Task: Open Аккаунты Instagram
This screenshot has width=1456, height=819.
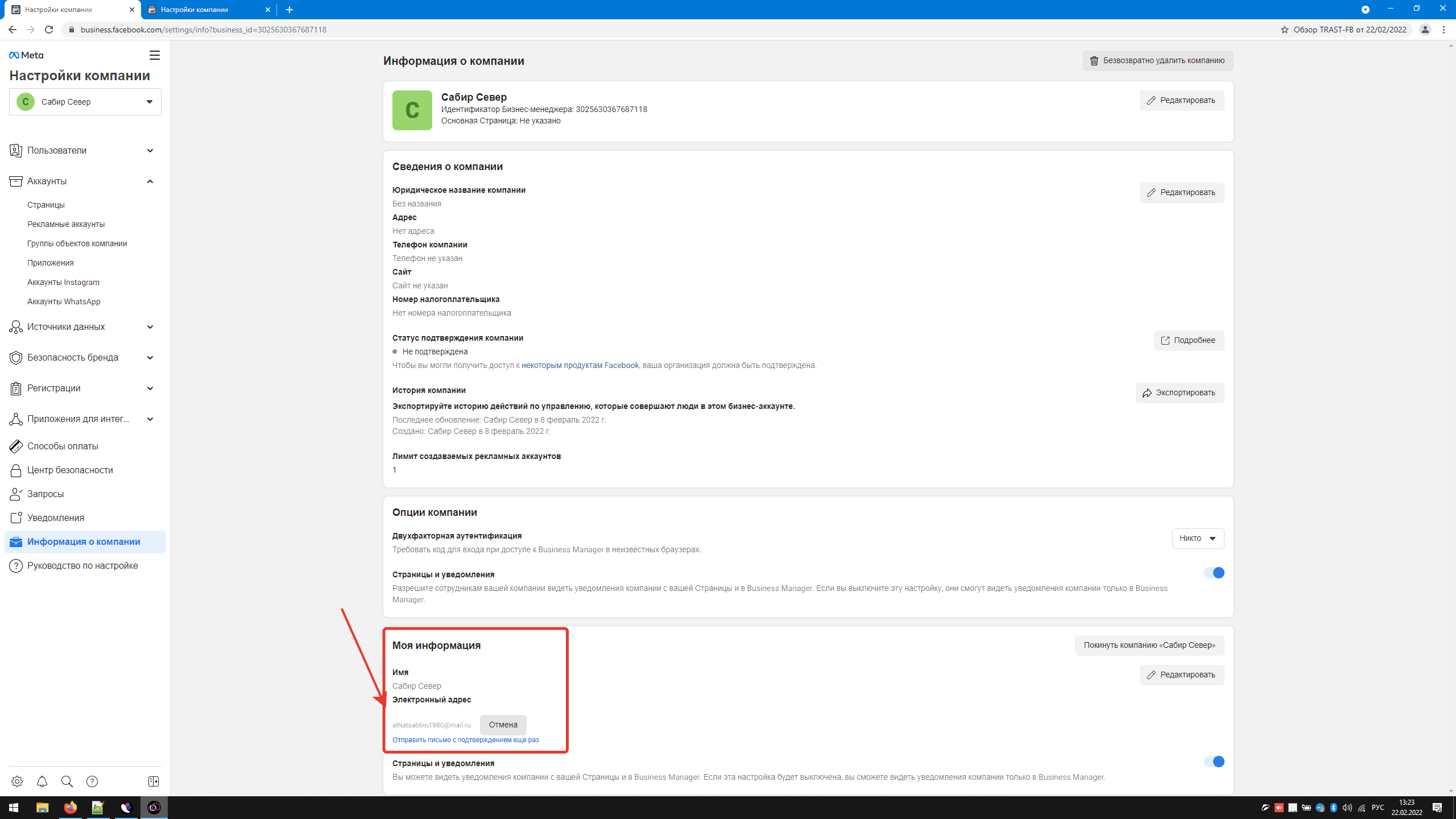Action: pos(63,282)
